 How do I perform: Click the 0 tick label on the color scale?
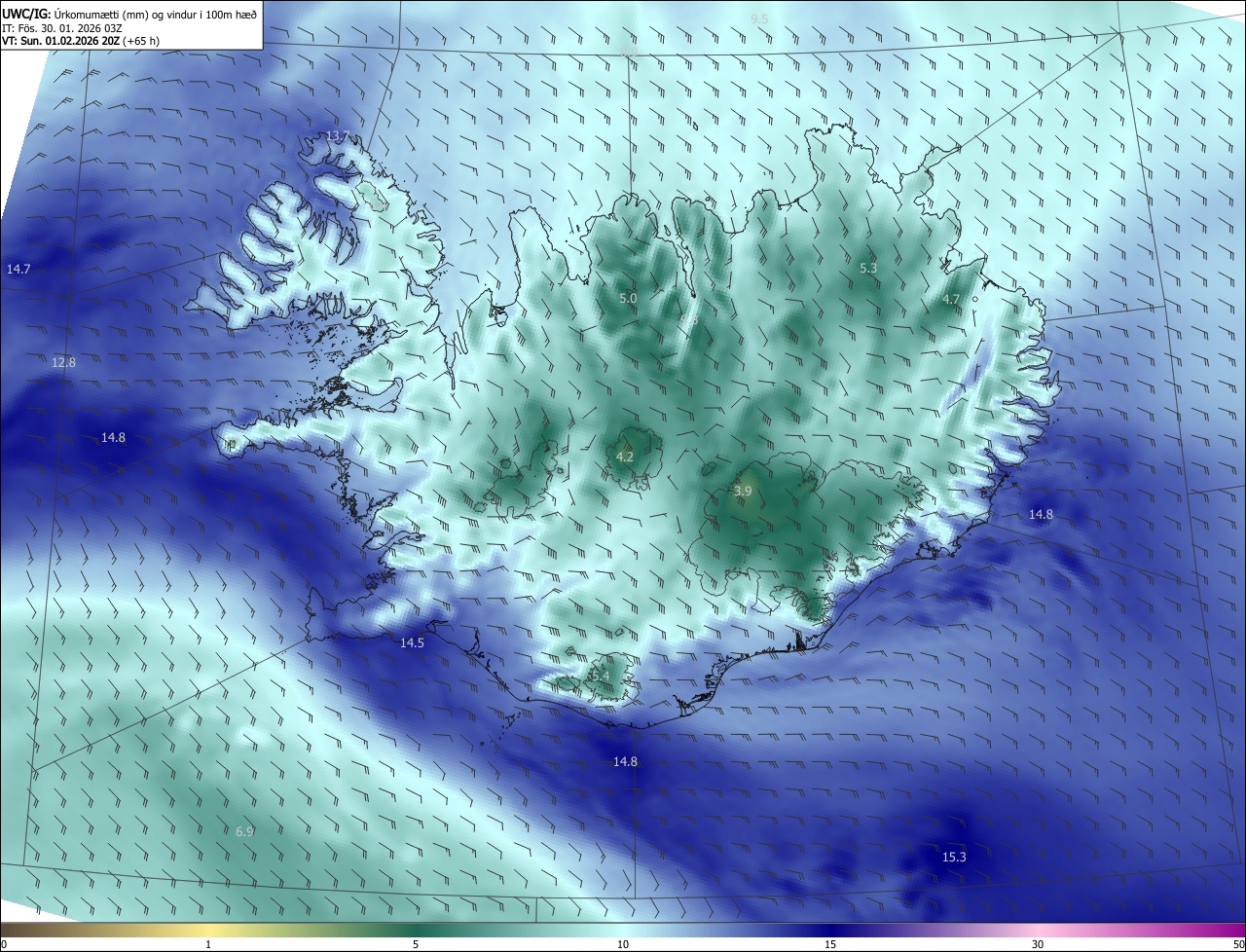coord(4,944)
